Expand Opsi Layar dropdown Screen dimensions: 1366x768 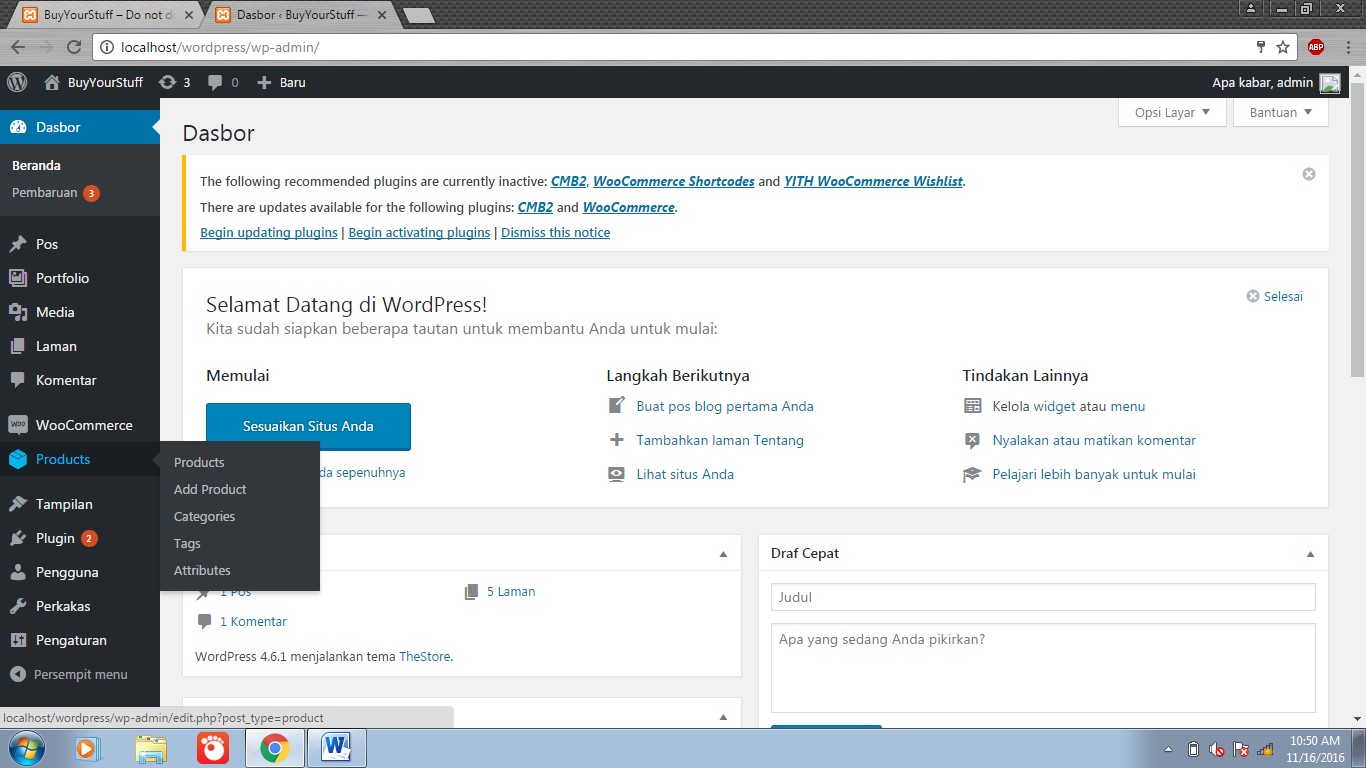click(x=1172, y=112)
